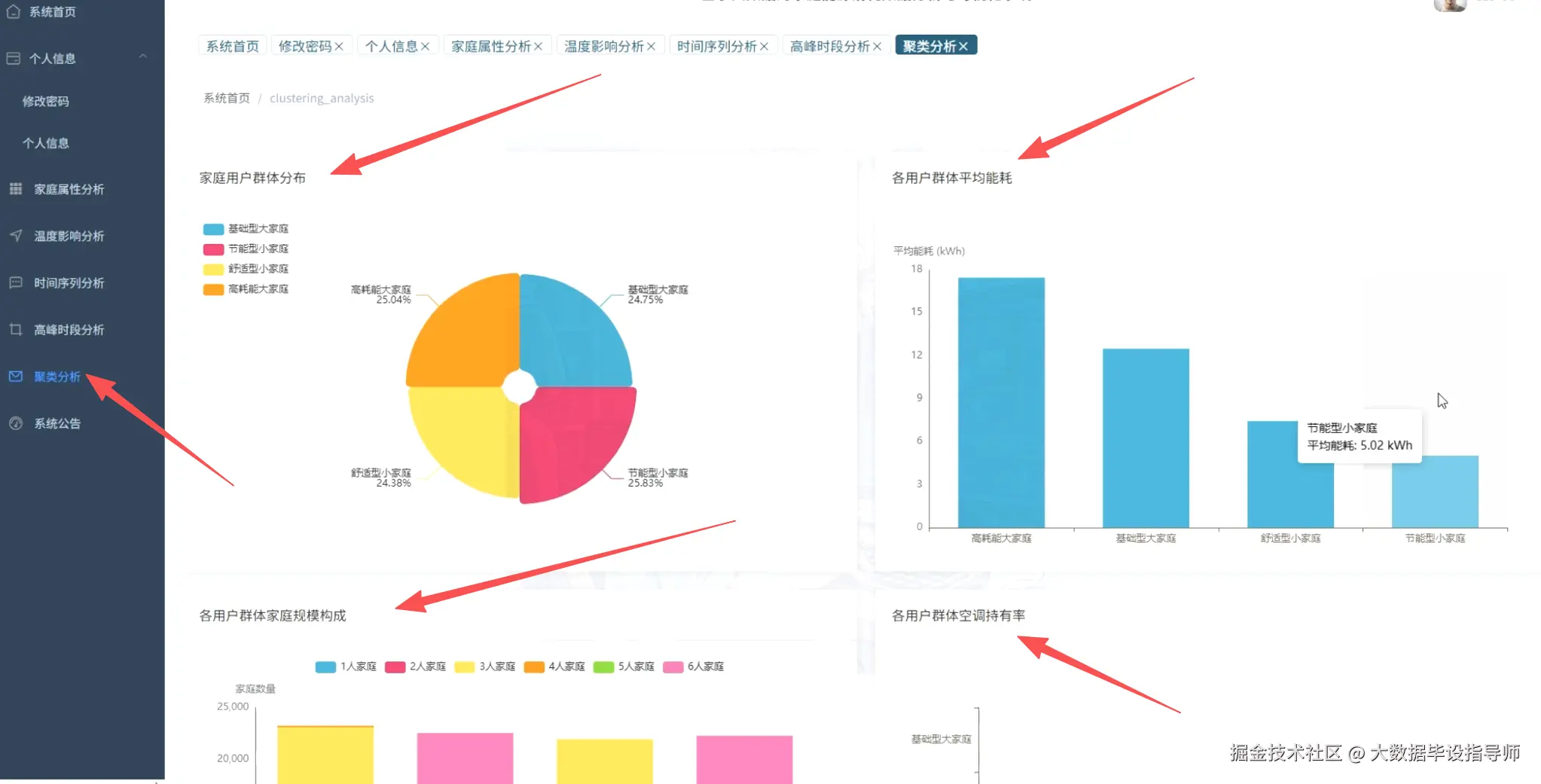Image resolution: width=1541 pixels, height=784 pixels.
Task: Select the 家庭属性分析 grid icon
Action: [15, 189]
